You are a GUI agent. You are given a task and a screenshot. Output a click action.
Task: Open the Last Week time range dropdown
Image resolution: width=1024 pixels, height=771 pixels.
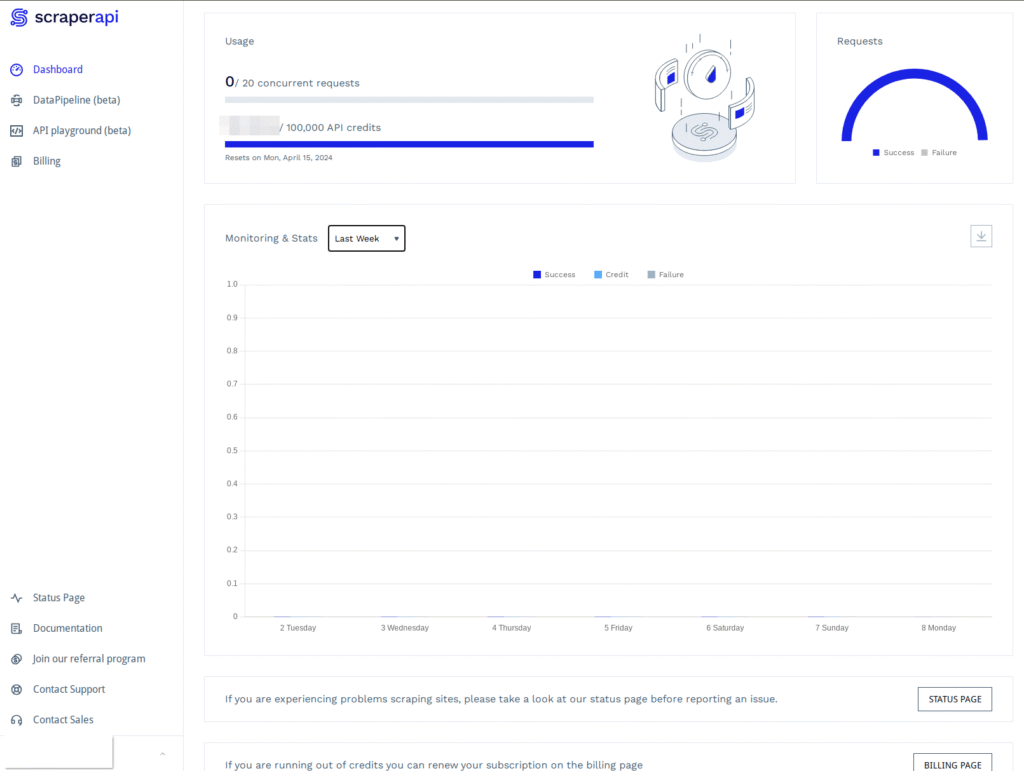click(x=366, y=238)
